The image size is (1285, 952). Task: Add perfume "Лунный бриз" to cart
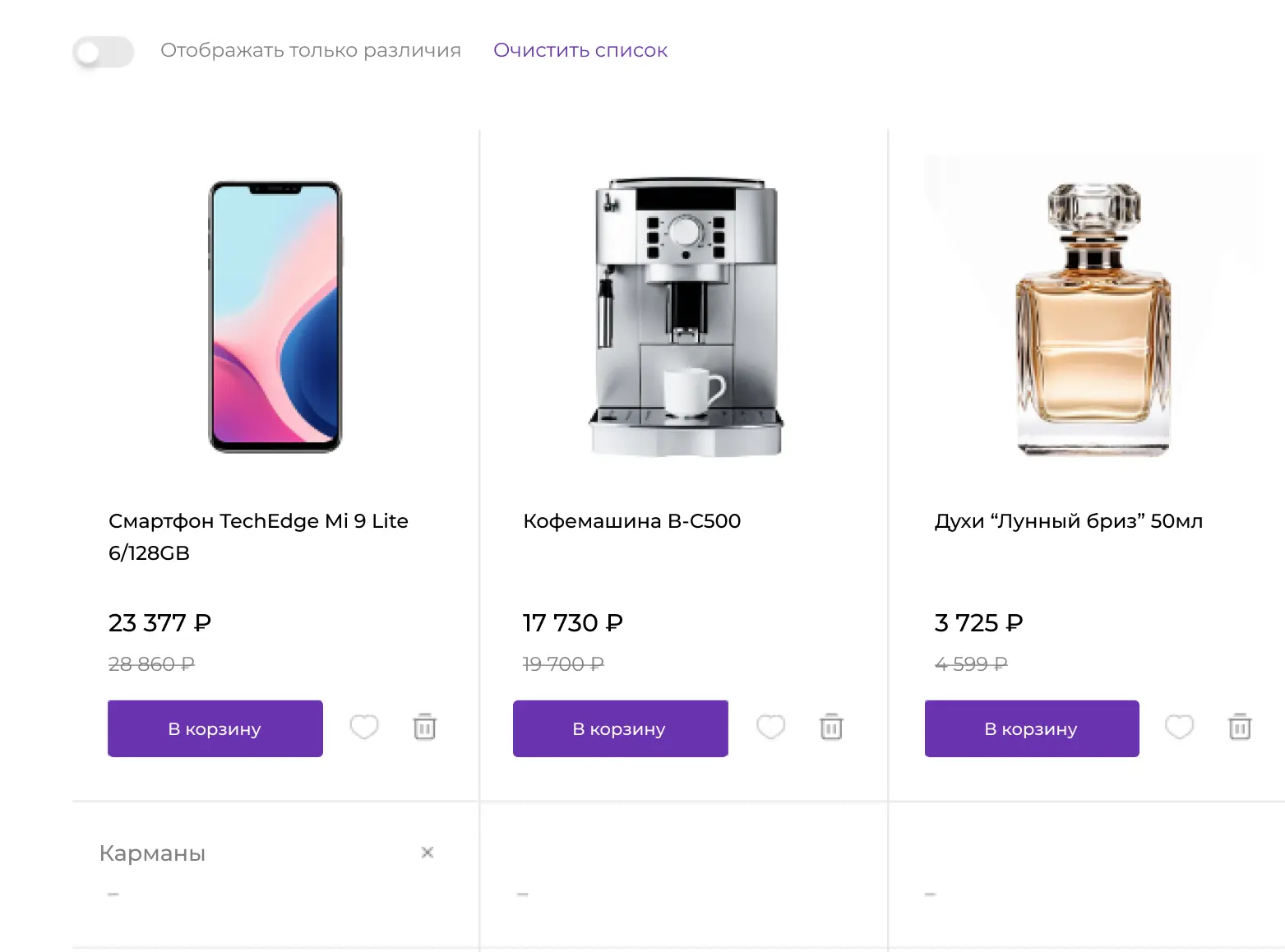(1032, 728)
